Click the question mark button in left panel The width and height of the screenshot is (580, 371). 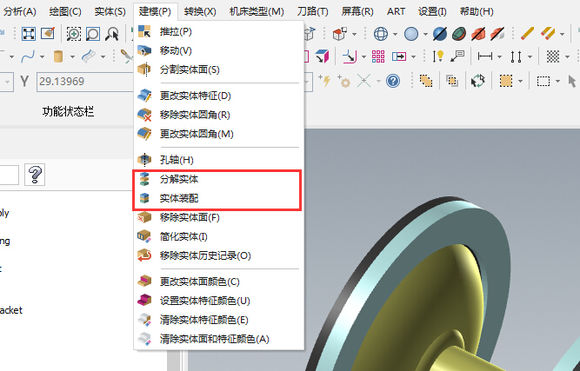[x=35, y=175]
